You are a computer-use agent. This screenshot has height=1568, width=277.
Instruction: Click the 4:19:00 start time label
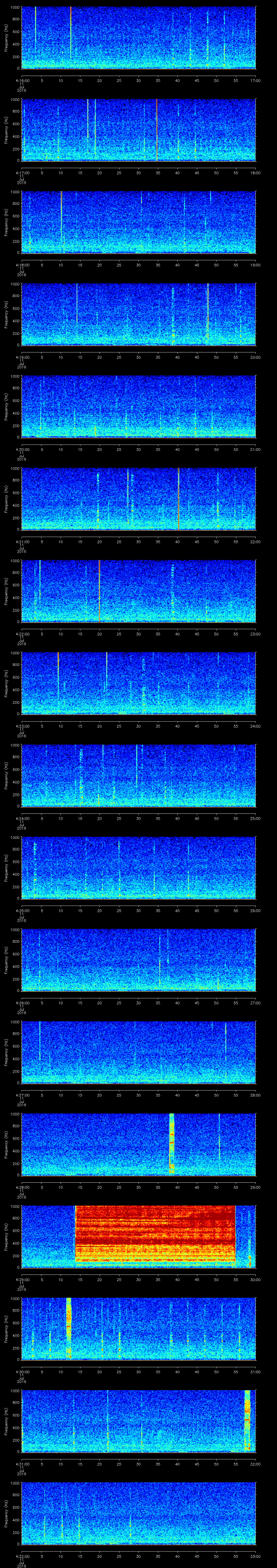(x=22, y=357)
